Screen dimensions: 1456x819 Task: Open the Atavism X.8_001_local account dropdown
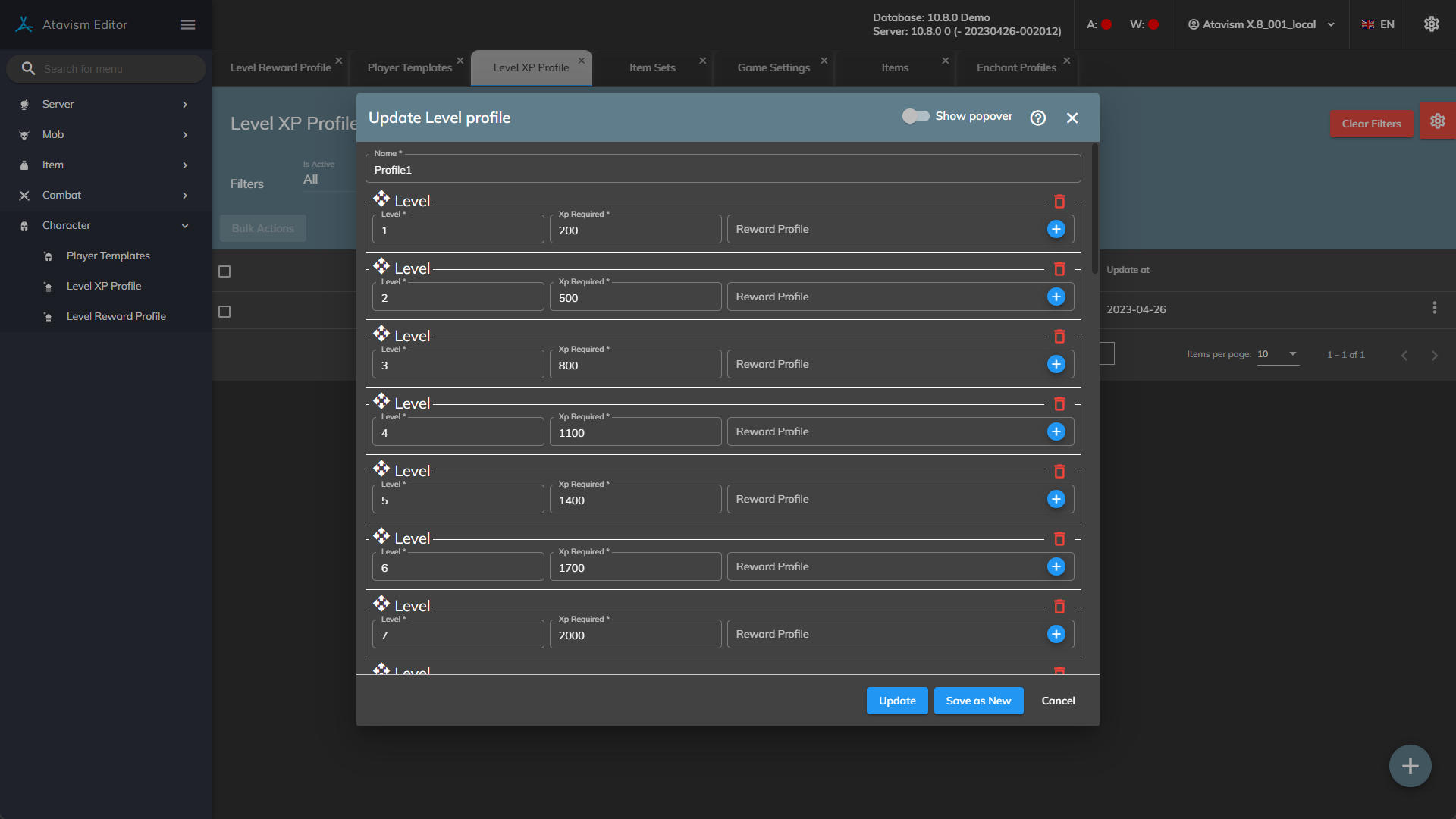[1260, 24]
